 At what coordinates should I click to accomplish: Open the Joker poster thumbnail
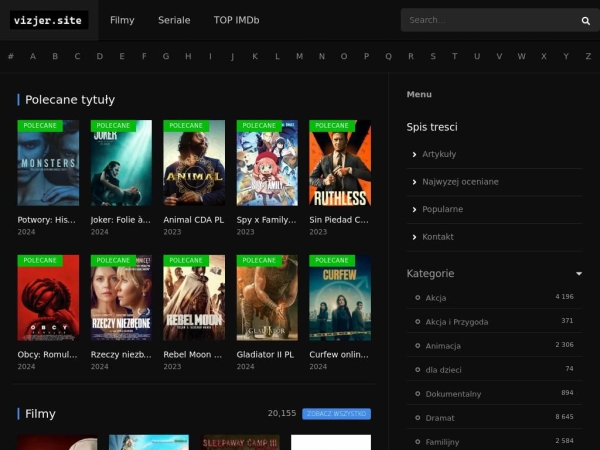[x=121, y=163]
